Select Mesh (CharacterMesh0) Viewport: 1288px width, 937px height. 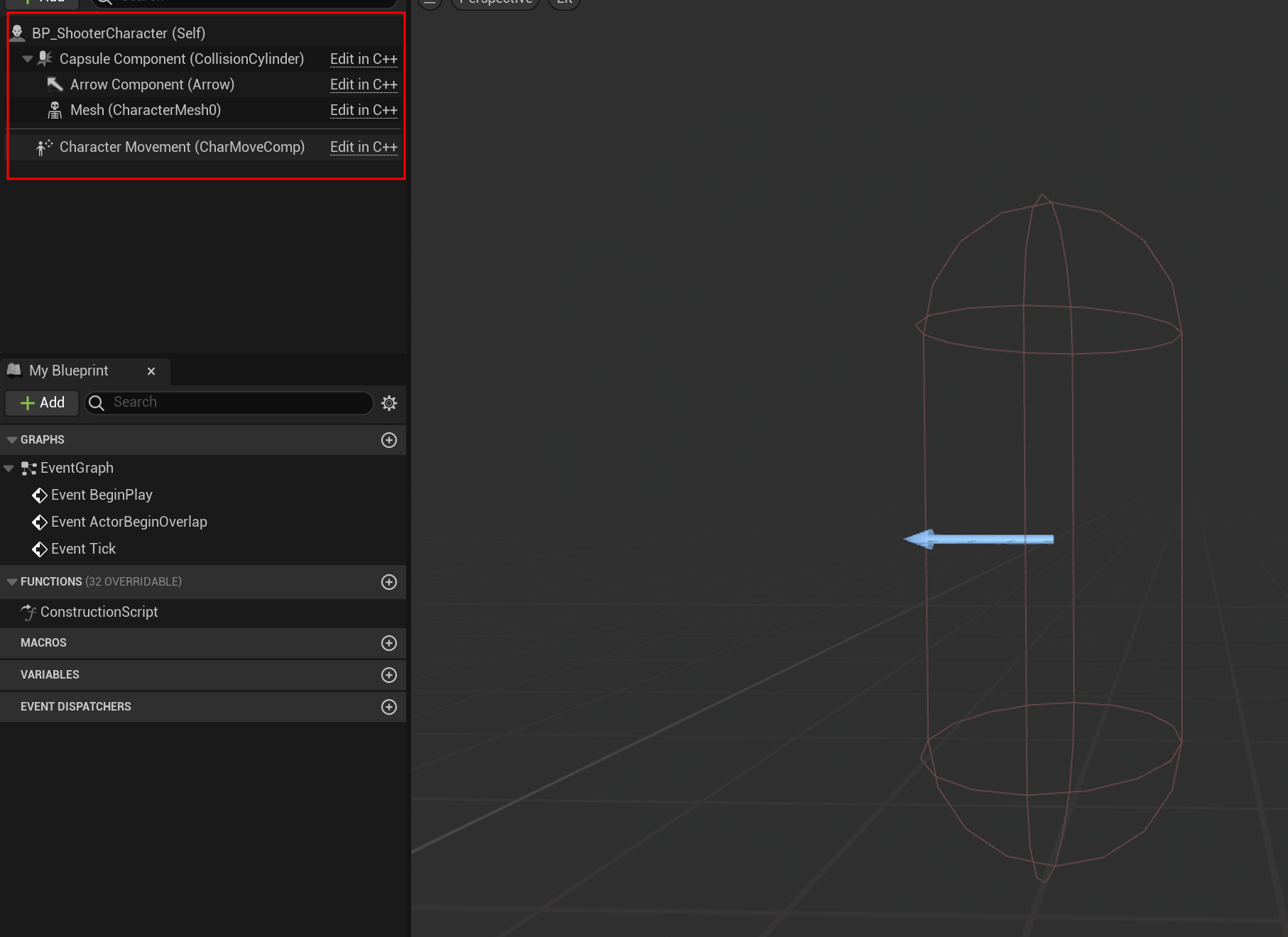point(146,110)
